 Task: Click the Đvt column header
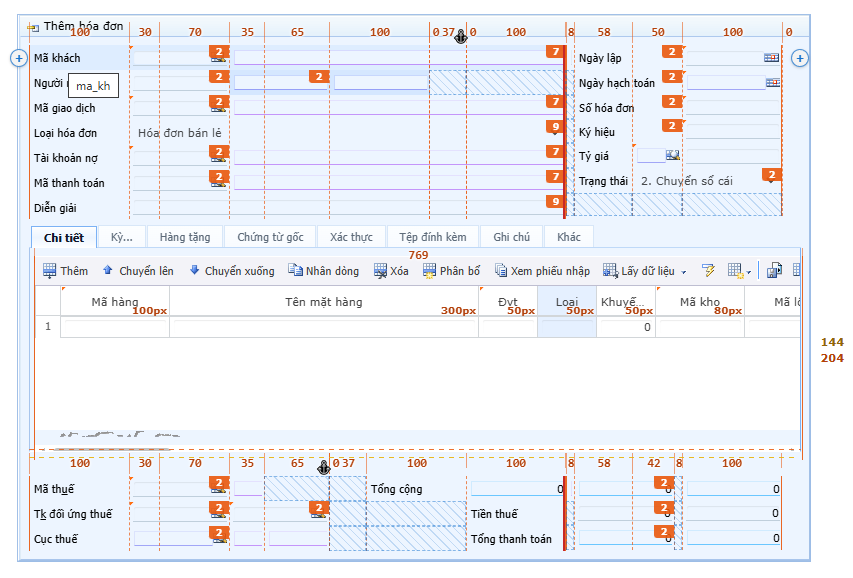pyautogui.click(x=508, y=302)
